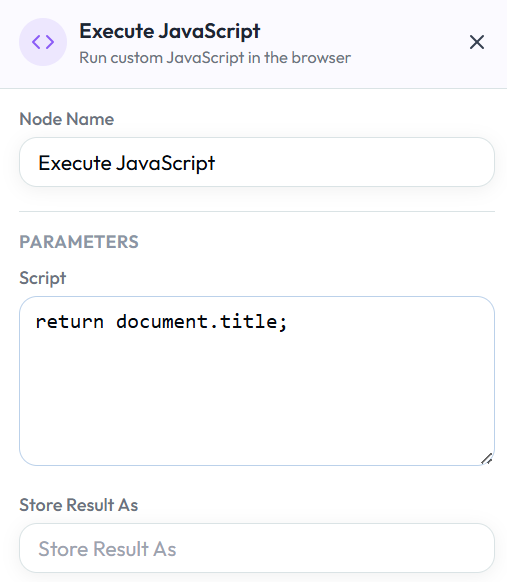Click the 'Node Name' label

[x=67, y=119]
